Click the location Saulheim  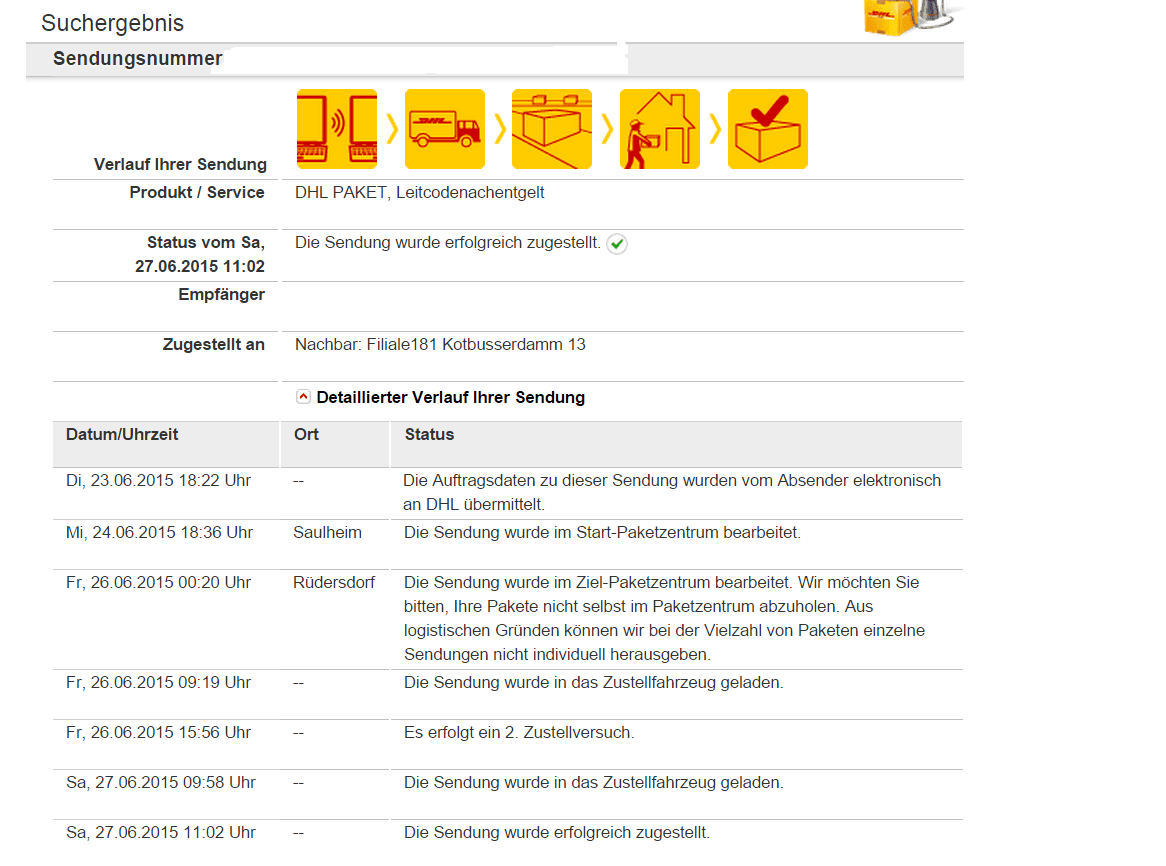click(x=327, y=532)
